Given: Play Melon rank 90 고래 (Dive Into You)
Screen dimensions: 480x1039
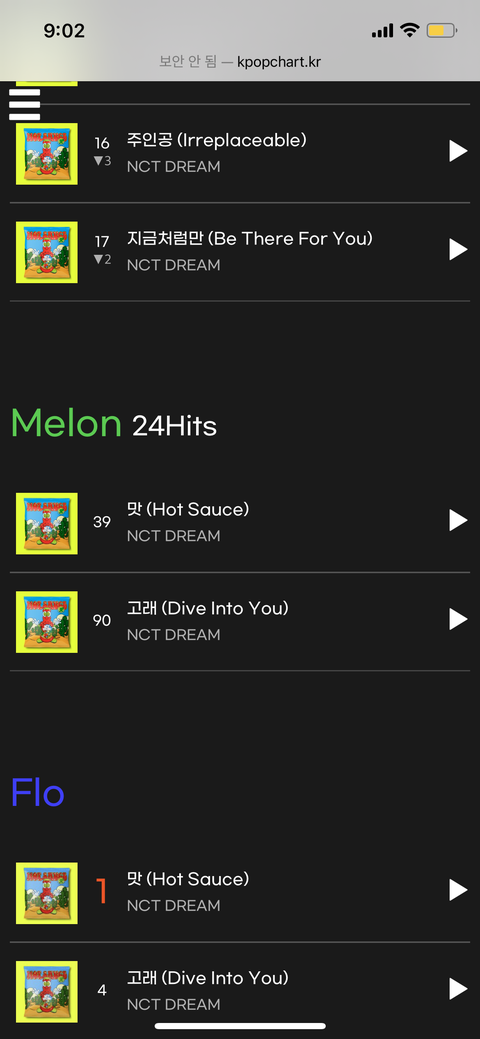Looking at the screenshot, I should (458, 620).
